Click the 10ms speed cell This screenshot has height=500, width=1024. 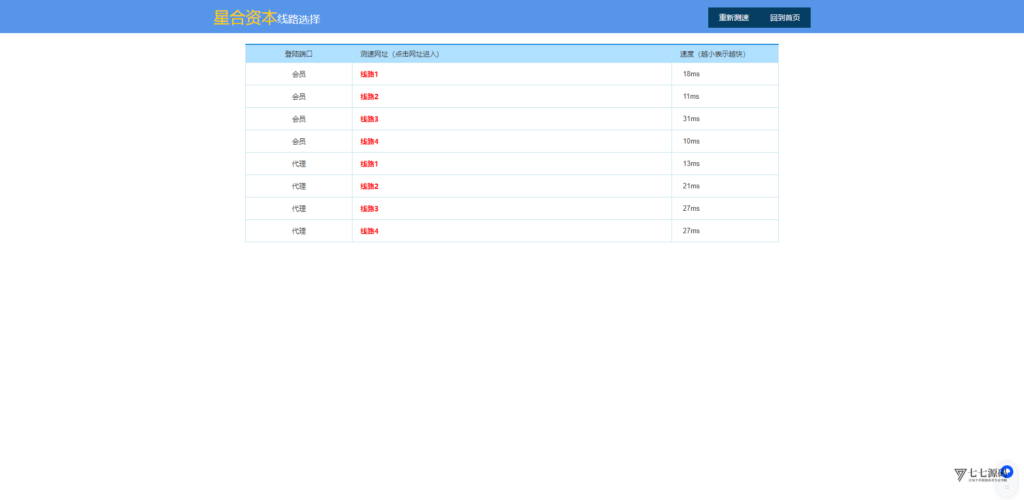(691, 142)
